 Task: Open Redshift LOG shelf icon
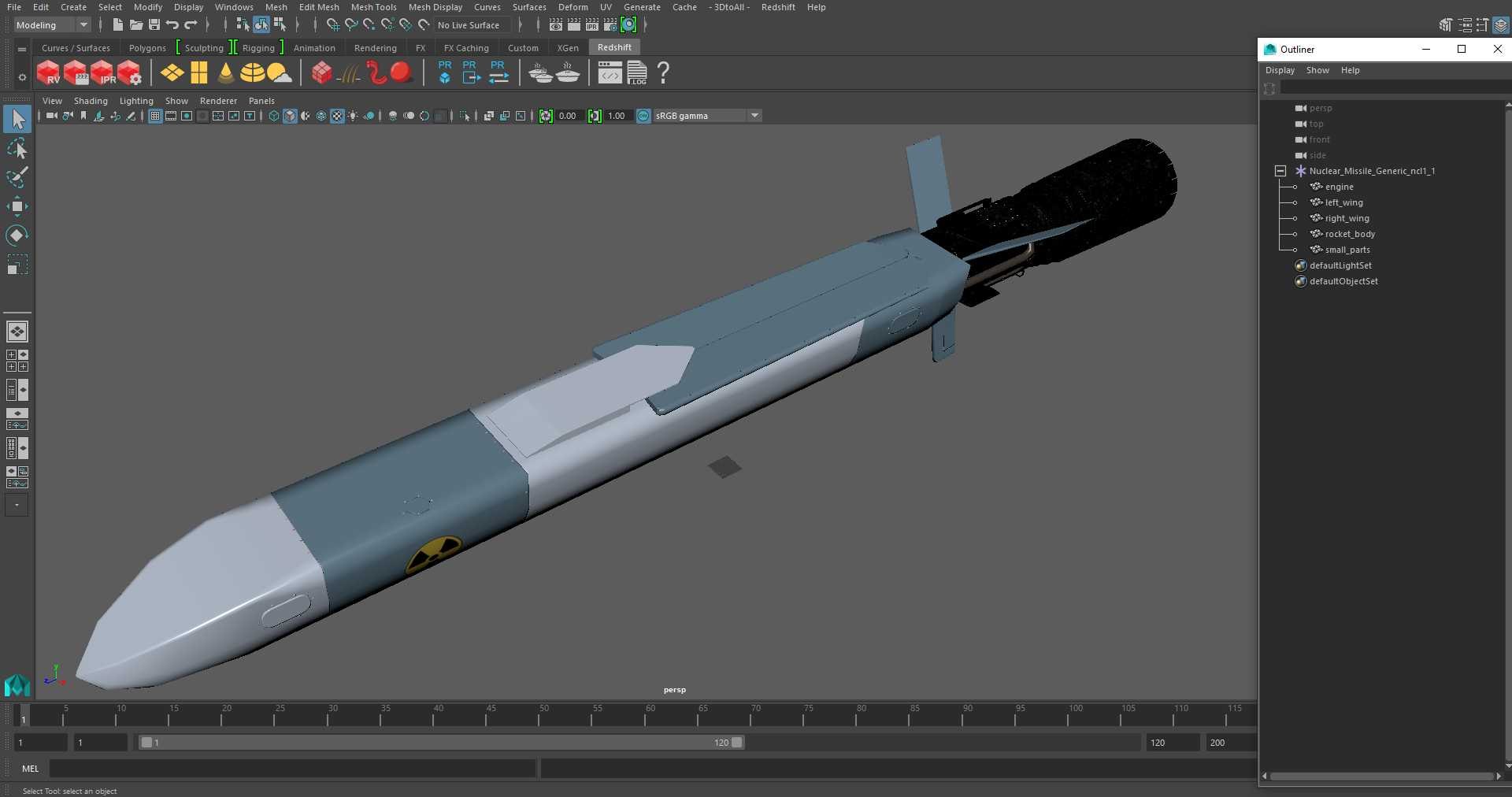[637, 73]
